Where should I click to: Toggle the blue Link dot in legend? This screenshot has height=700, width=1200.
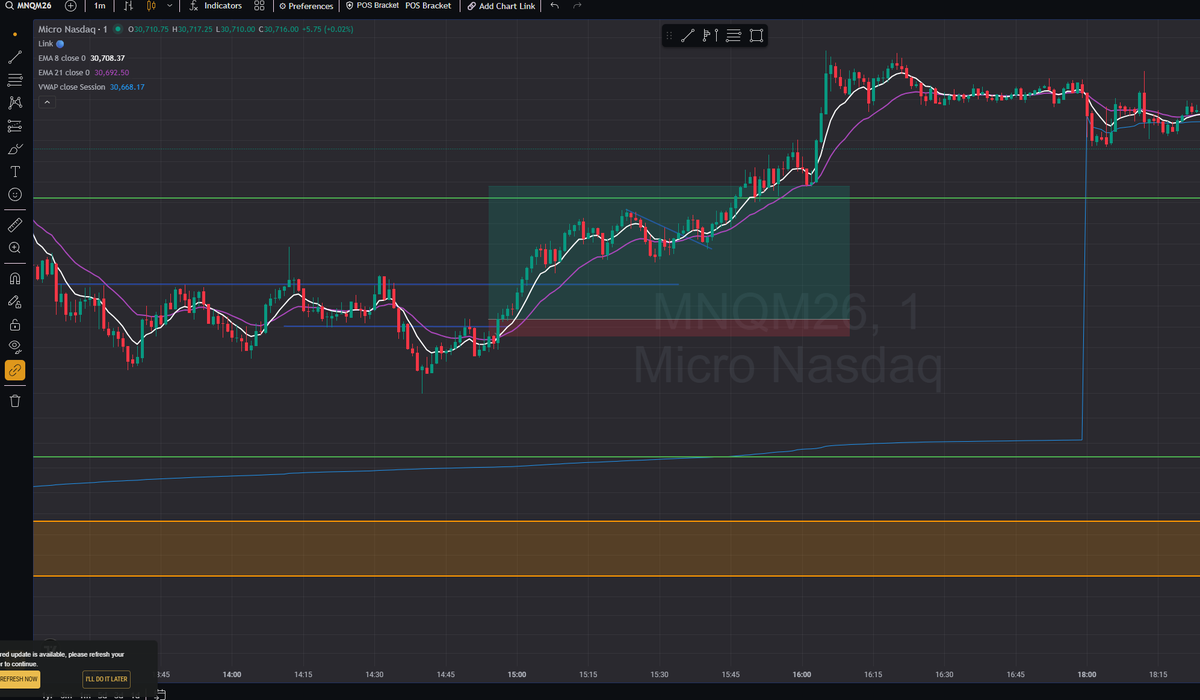pos(60,44)
